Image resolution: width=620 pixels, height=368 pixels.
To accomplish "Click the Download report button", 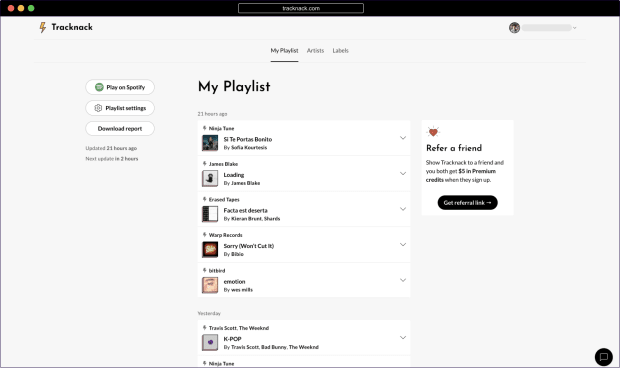I will coord(120,128).
